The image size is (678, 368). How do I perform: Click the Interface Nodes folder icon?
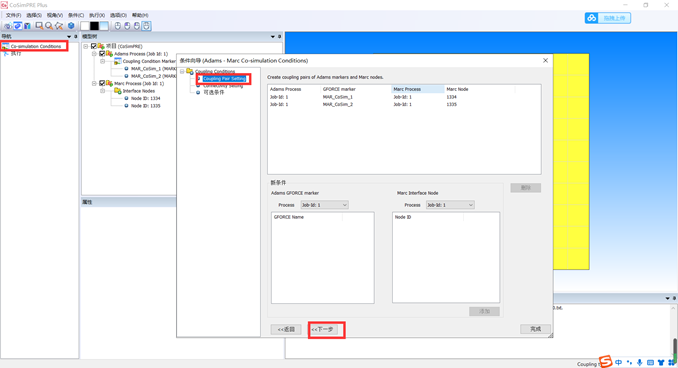click(118, 91)
